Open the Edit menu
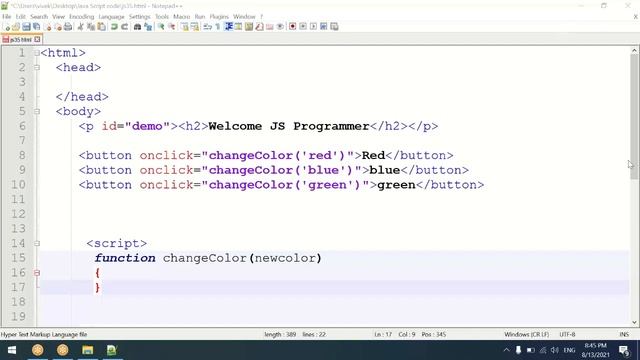The image size is (640, 360). [x=21, y=17]
